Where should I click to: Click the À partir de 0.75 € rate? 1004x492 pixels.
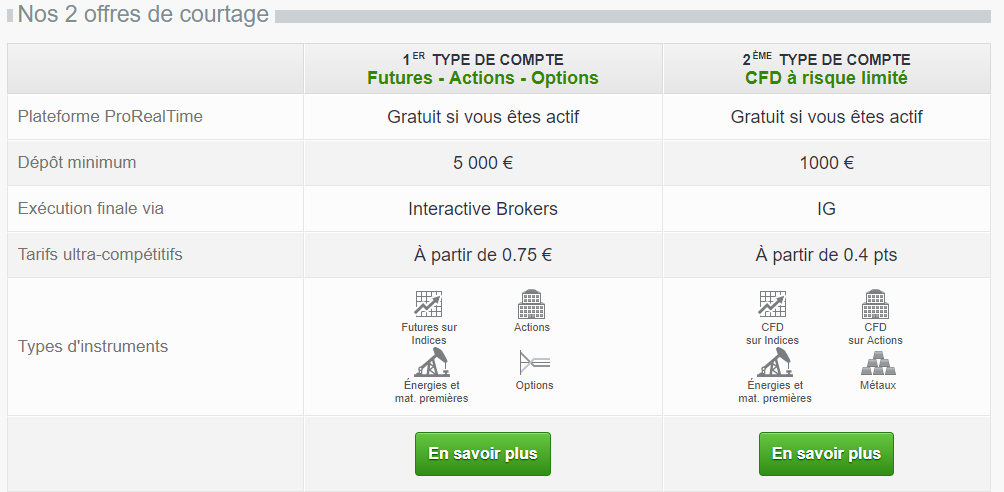coord(483,255)
